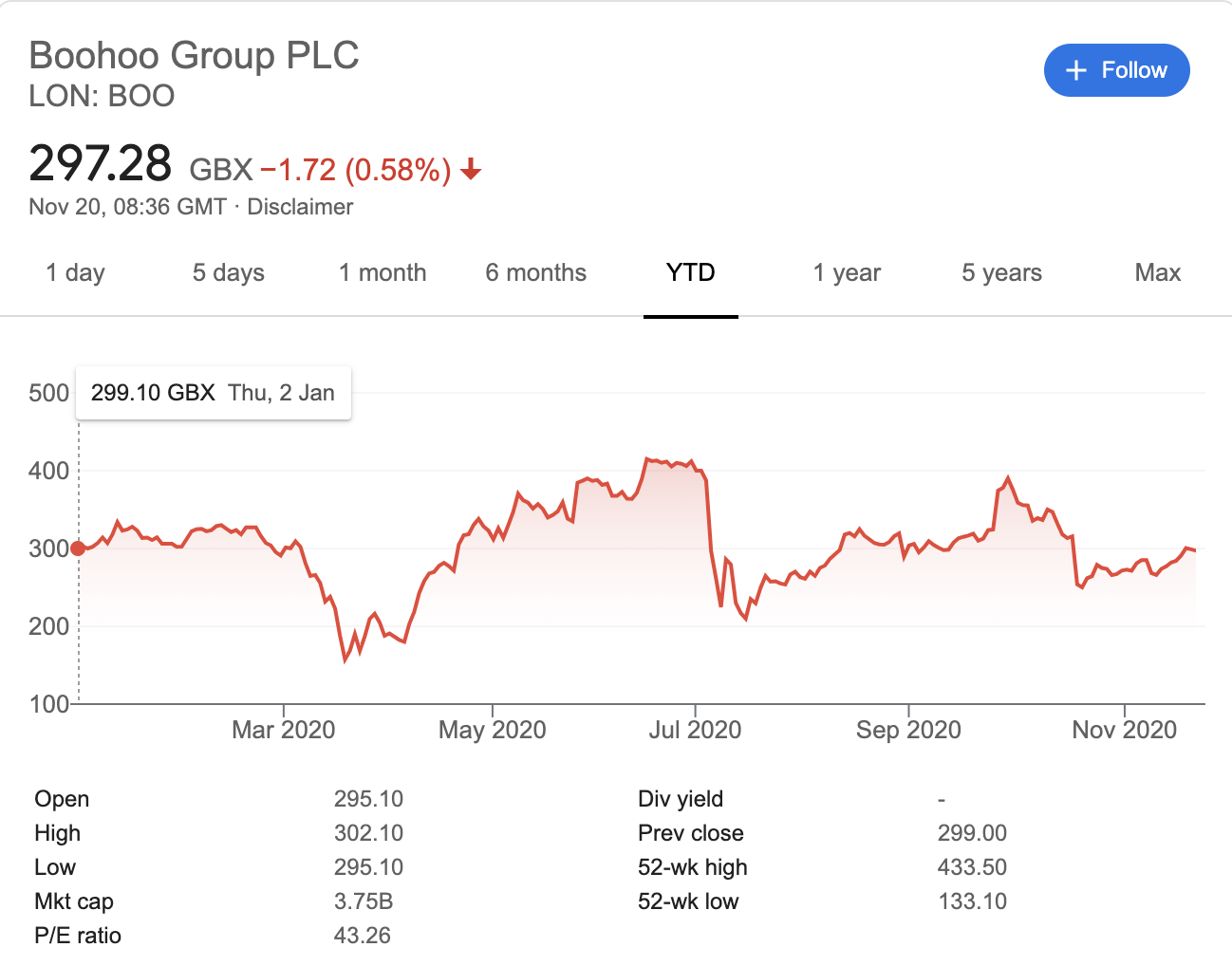Click the Nov 2020 axis label

1124,730
